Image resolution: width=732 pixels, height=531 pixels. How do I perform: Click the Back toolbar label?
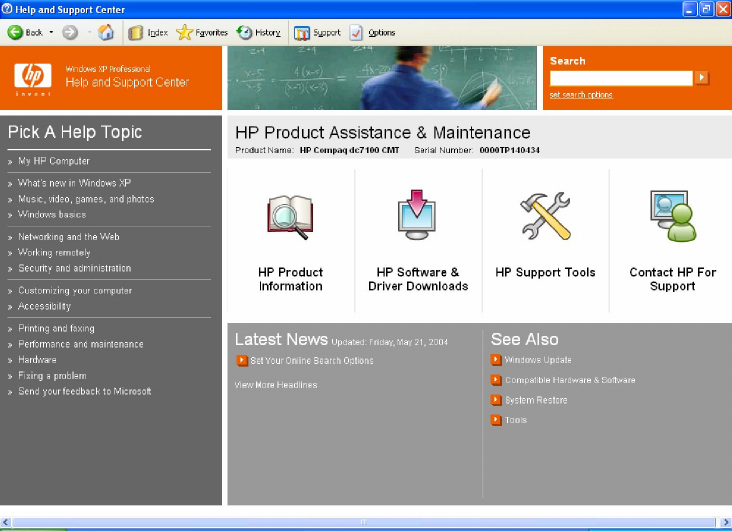tap(34, 32)
